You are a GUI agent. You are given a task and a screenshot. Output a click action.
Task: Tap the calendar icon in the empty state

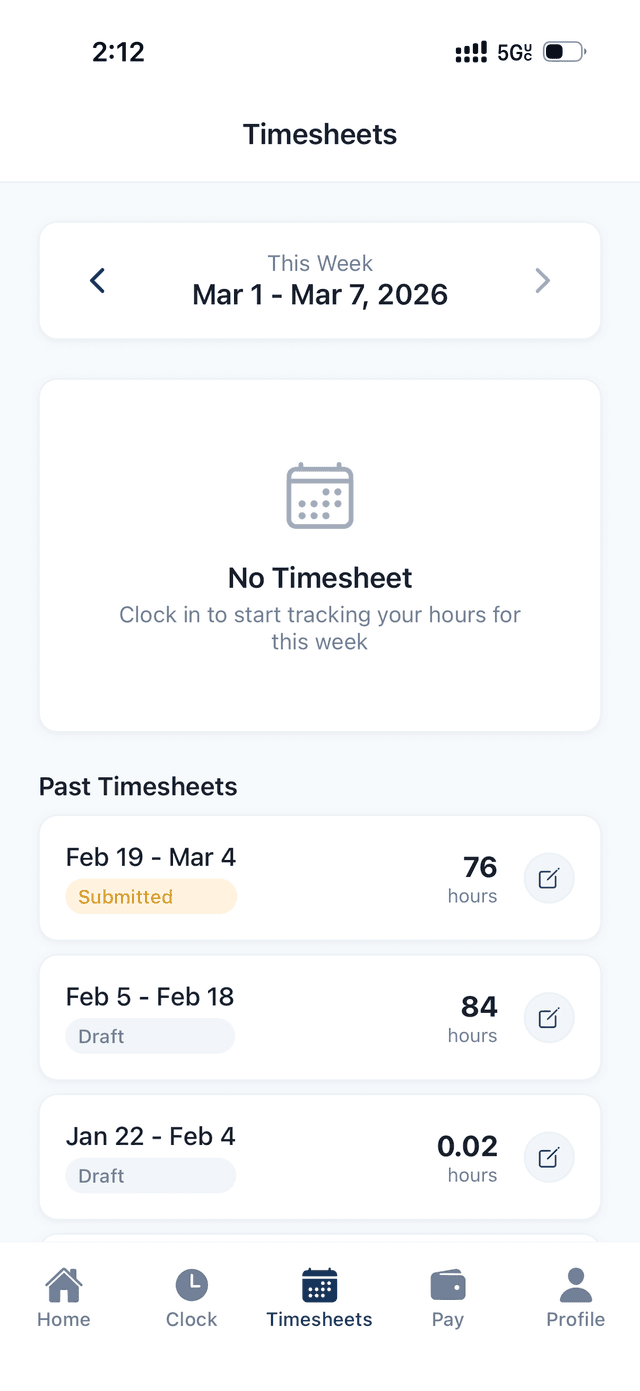click(319, 494)
